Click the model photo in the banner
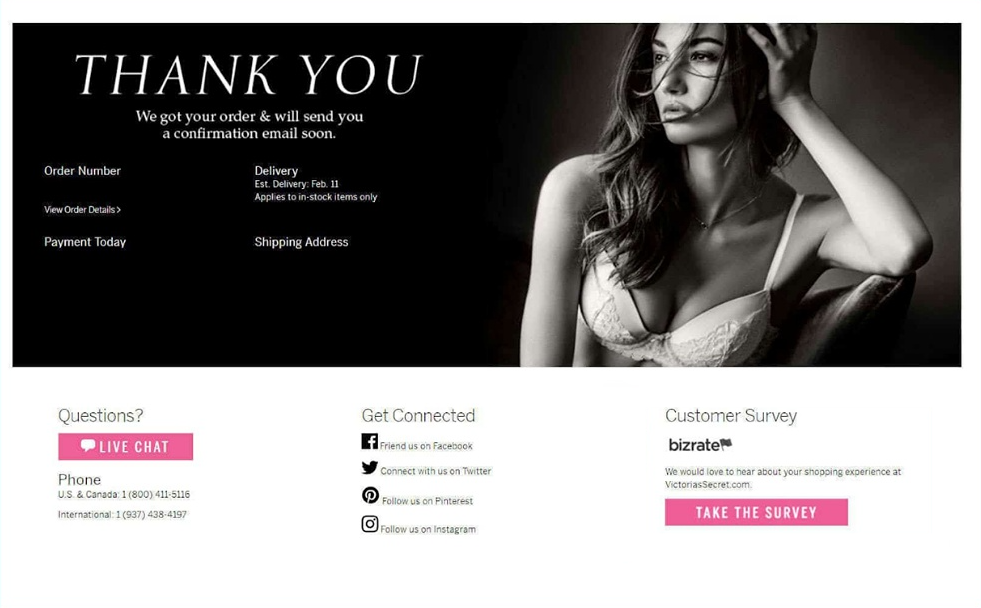Screen dimensions: 981x608 738,195
